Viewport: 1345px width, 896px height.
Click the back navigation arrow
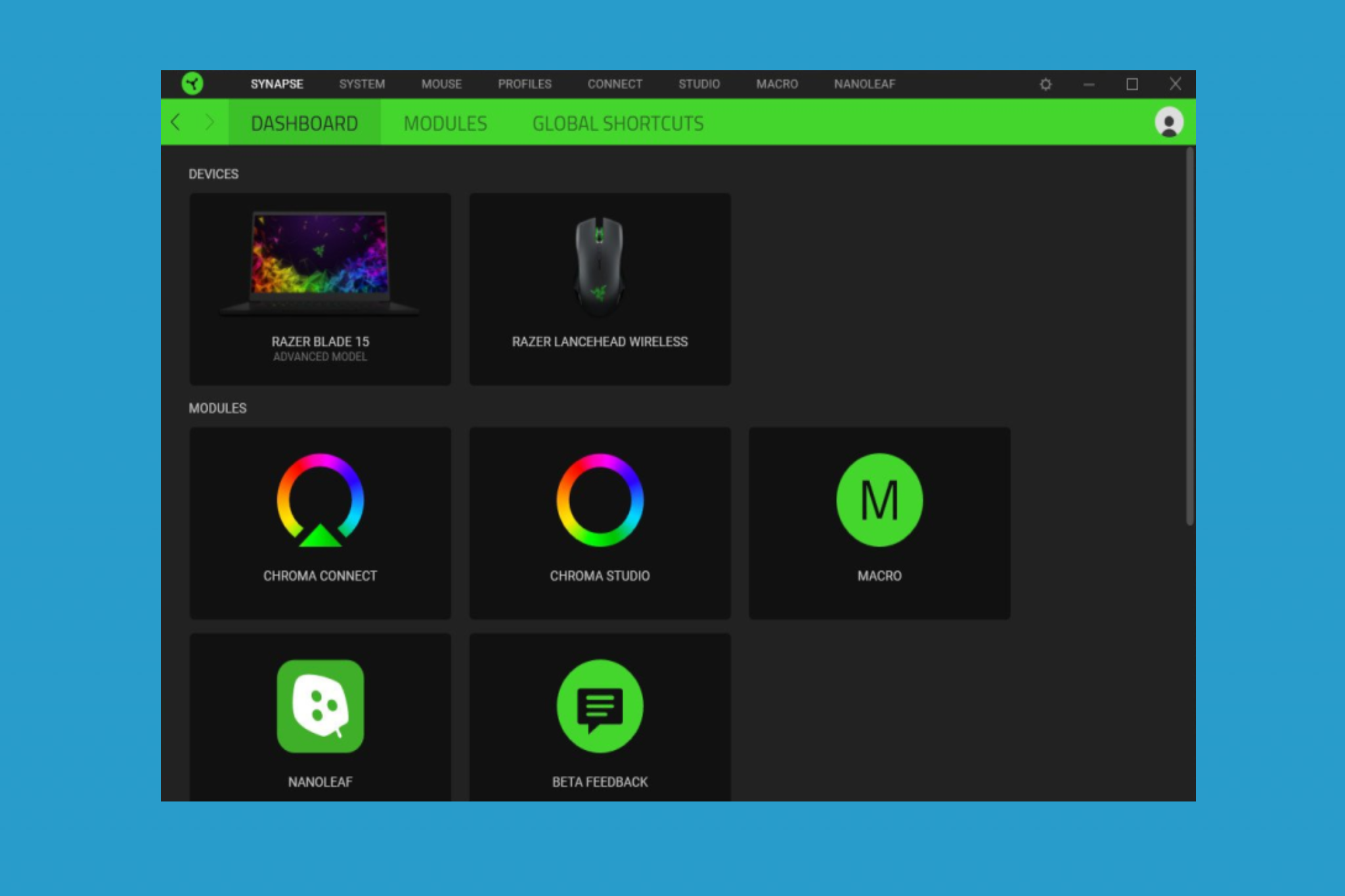coord(177,123)
